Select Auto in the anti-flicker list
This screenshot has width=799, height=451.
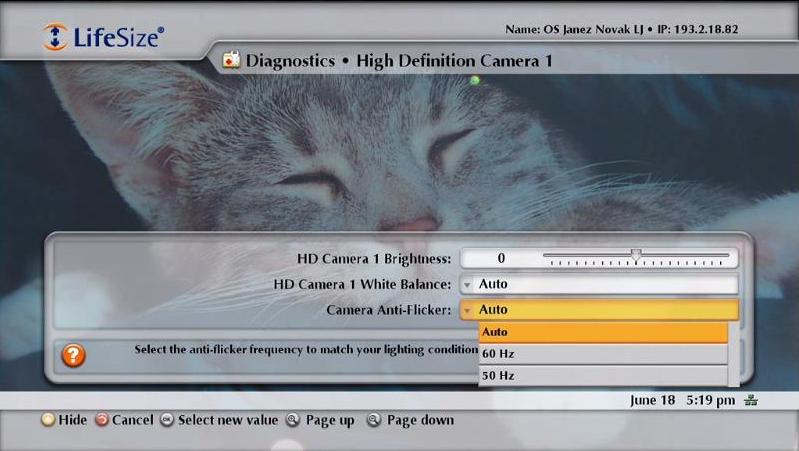pyautogui.click(x=603, y=332)
